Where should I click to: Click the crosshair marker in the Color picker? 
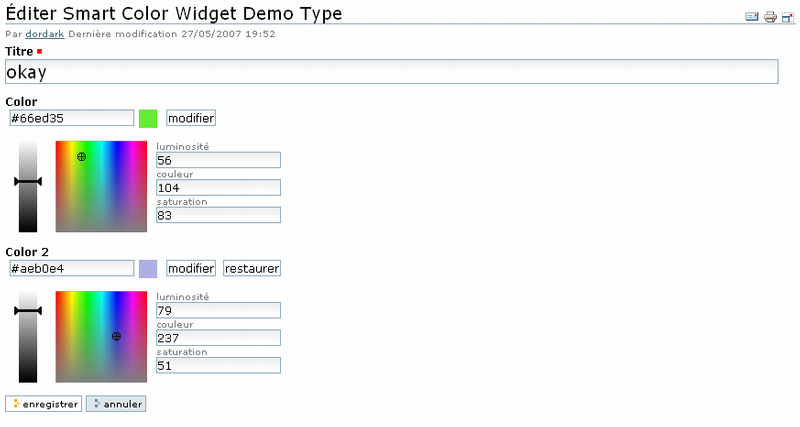82,157
